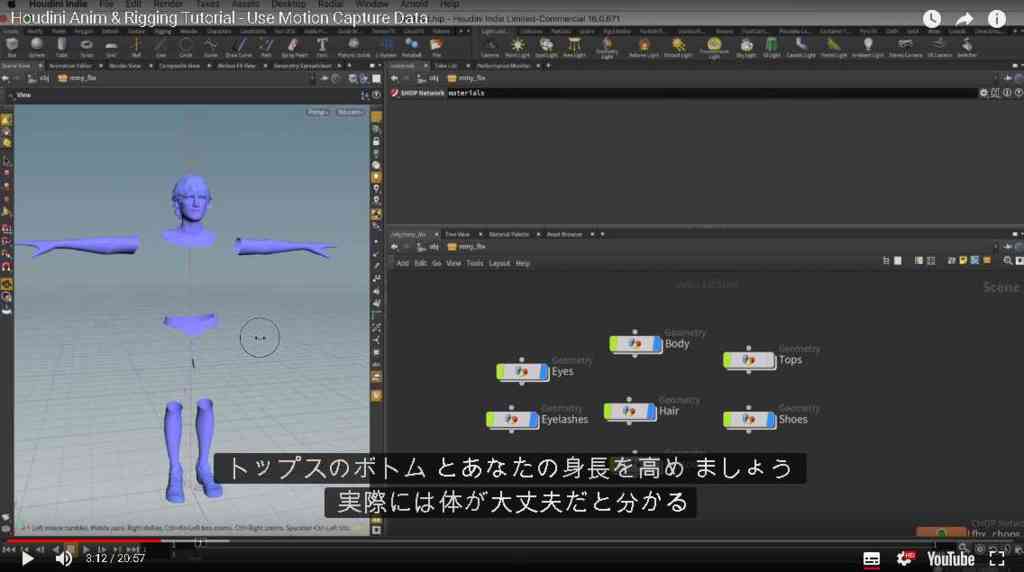Viewport: 1024px width, 572px height.
Task: Click the SHOP Network materials path field
Action: 712,93
